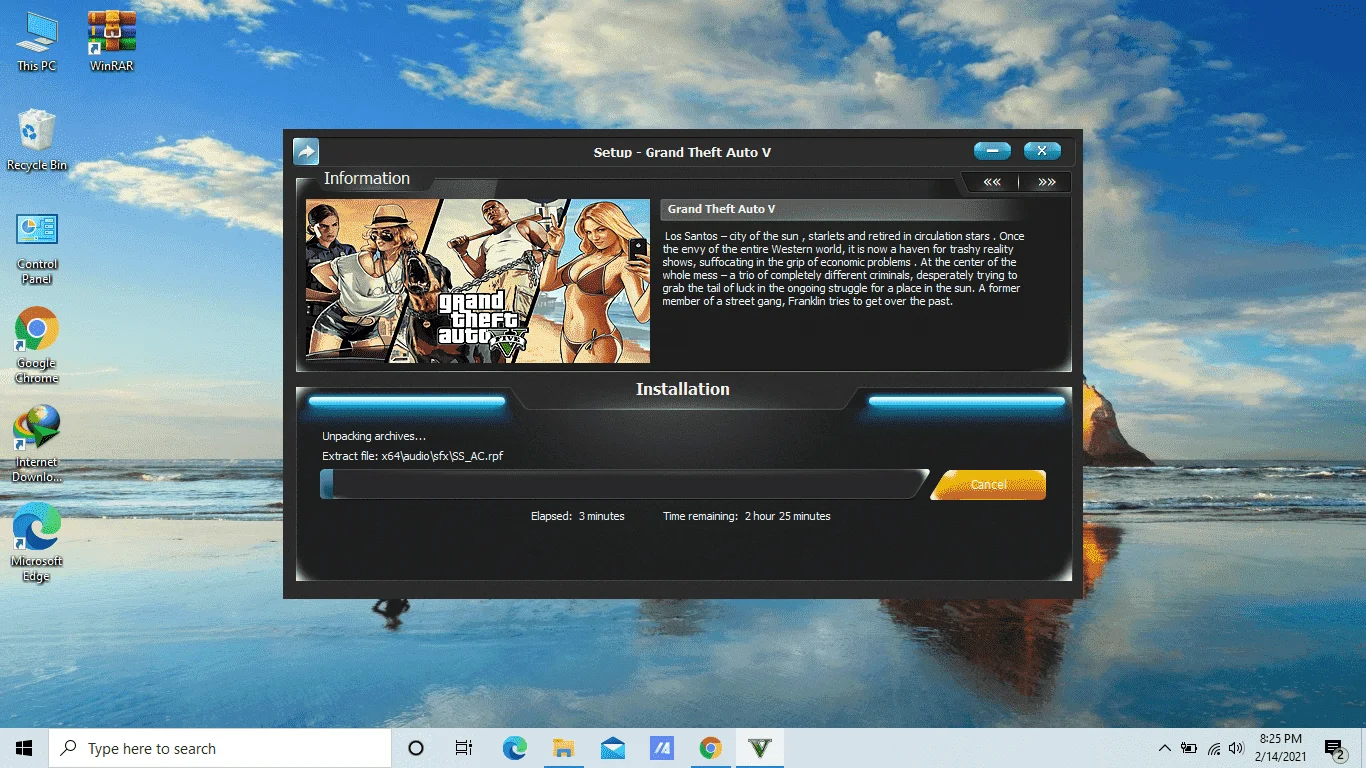This screenshot has width=1366, height=768.
Task: Open Cortana from the taskbar
Action: pos(416,748)
